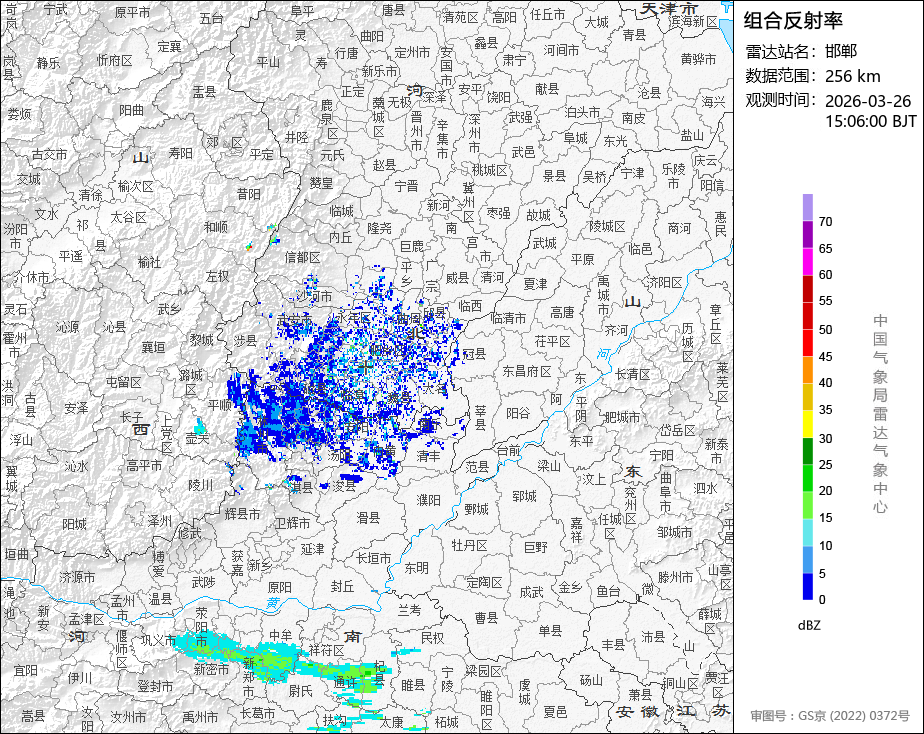Click the 卫辉市 label

click(293, 523)
